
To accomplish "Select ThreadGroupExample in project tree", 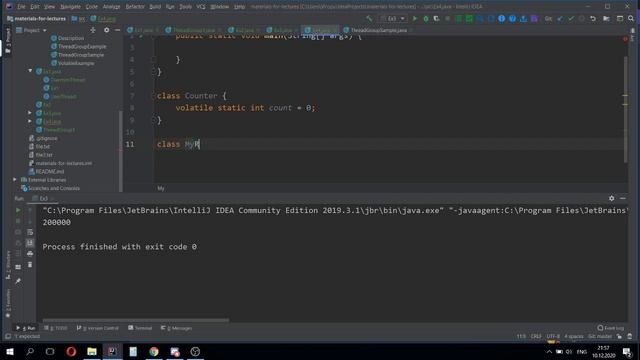I will tap(82, 47).
